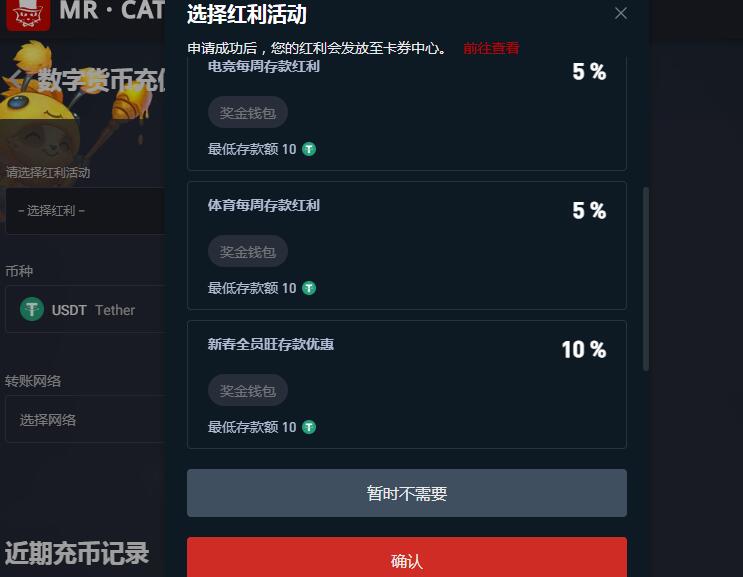Open the USDT currency selector

tap(85, 309)
